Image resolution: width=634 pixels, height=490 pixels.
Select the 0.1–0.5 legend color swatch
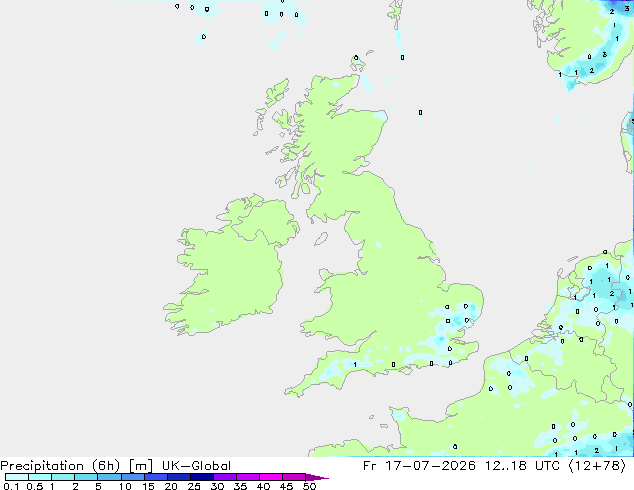[17, 477]
